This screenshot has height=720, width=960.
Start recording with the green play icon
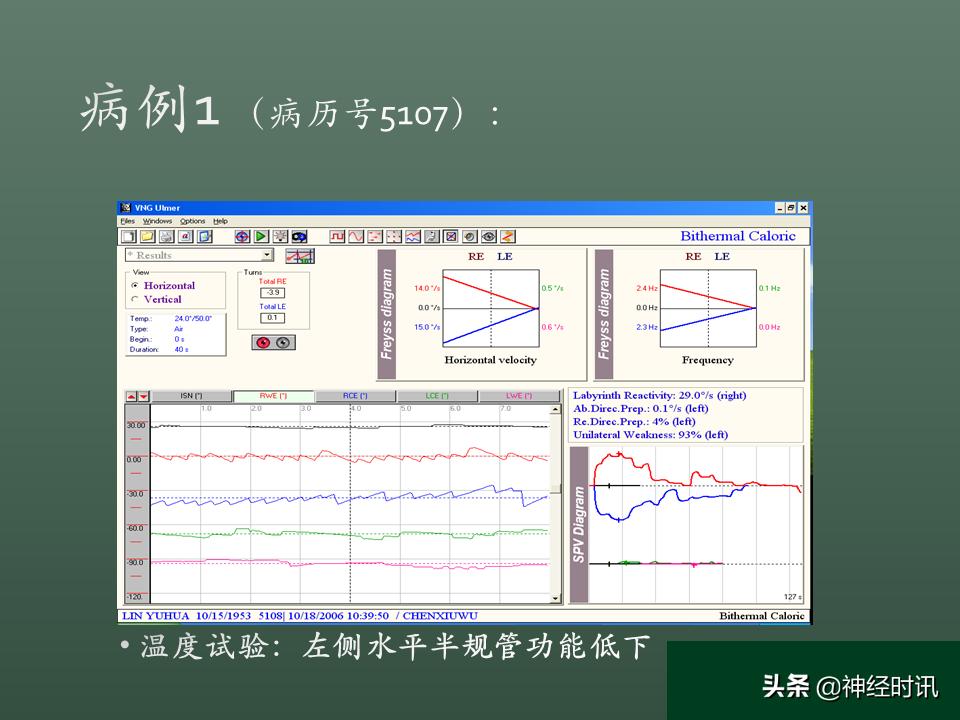[x=261, y=236]
